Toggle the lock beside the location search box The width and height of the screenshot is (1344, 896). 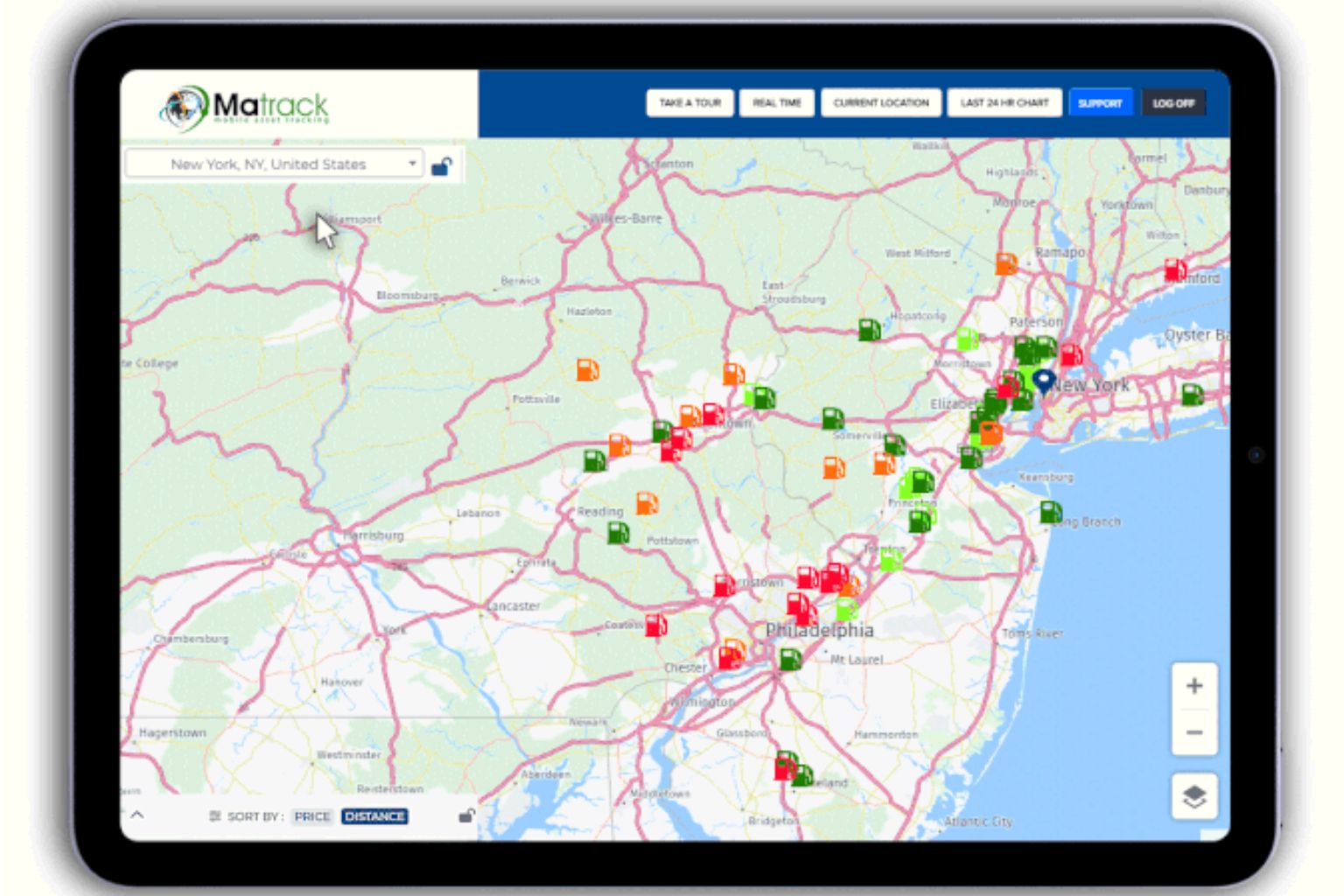point(442,166)
